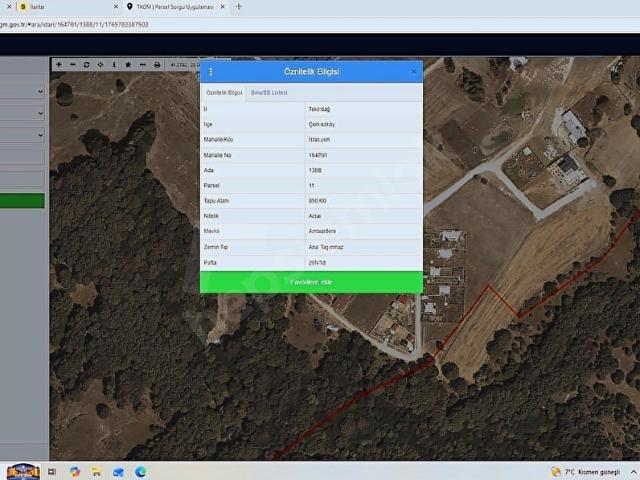Expand the third dropdown in left panel

pyautogui.click(x=22, y=135)
